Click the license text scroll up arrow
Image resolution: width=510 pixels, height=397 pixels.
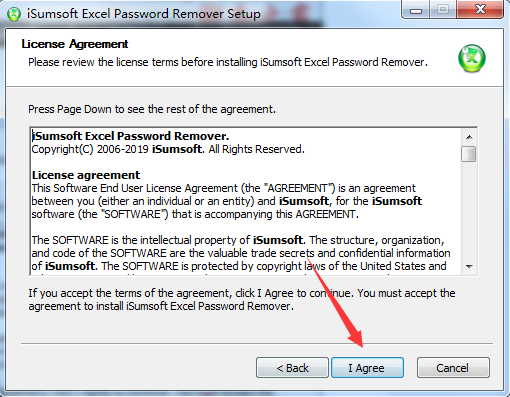469,137
